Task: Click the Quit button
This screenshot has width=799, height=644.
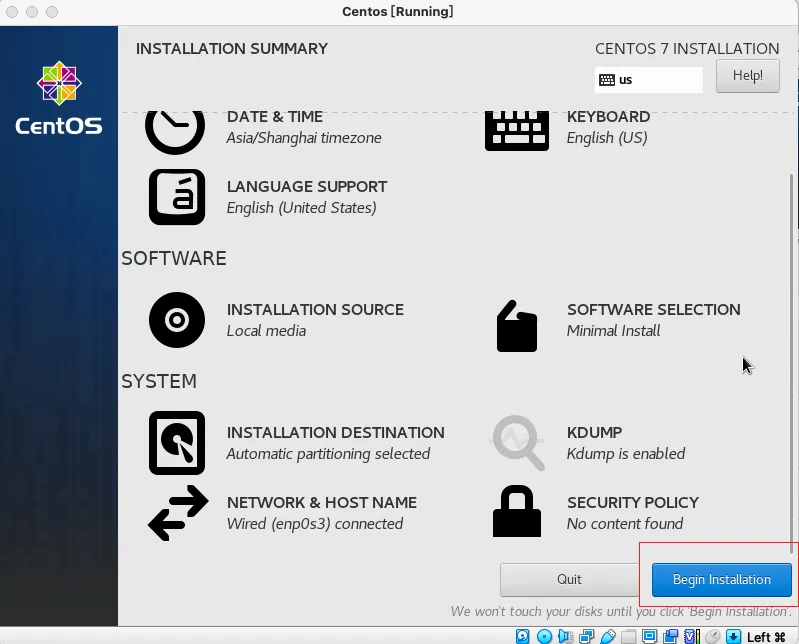Action: [x=569, y=579]
